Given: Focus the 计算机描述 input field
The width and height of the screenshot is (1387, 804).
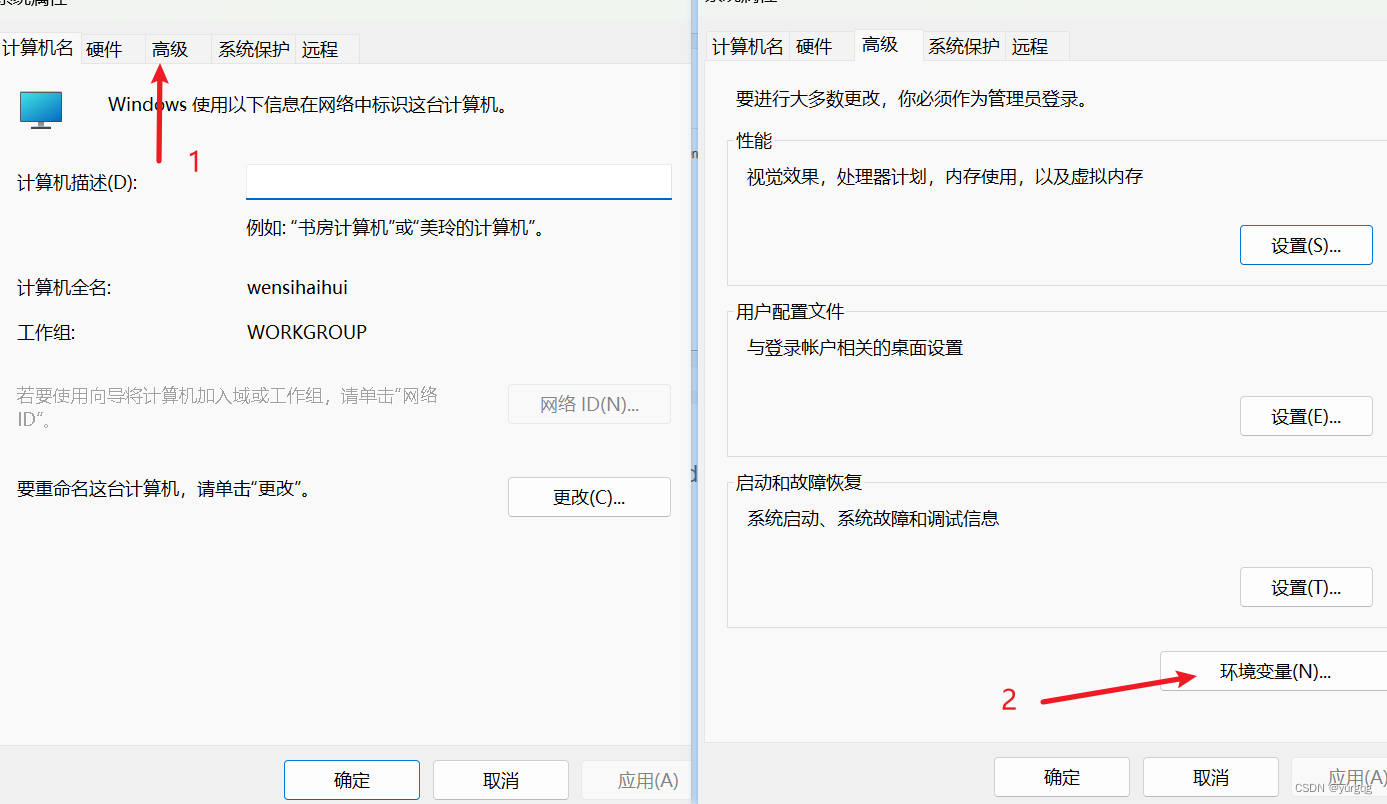Looking at the screenshot, I should click(x=459, y=182).
